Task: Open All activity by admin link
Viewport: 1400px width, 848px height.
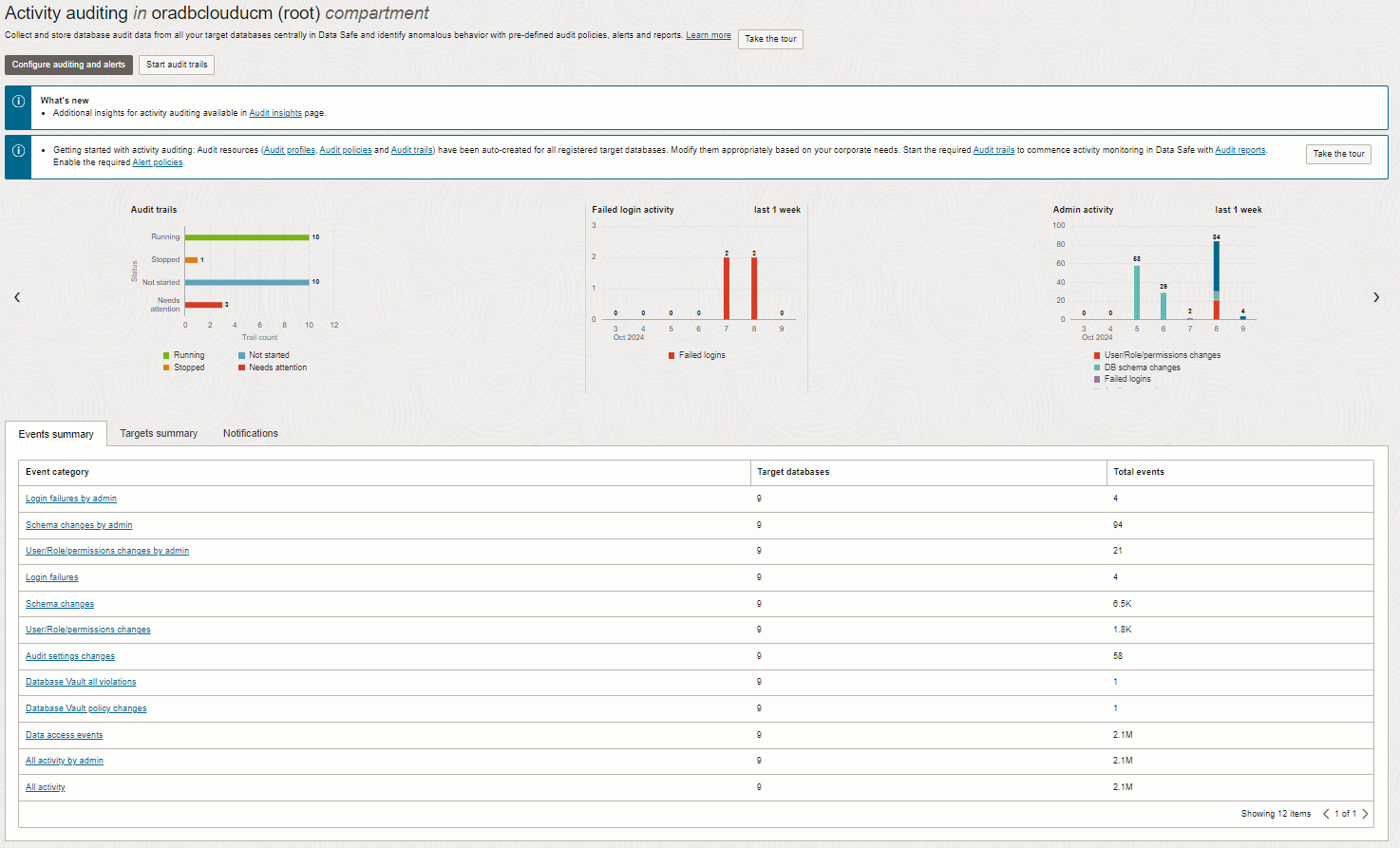Action: click(65, 761)
